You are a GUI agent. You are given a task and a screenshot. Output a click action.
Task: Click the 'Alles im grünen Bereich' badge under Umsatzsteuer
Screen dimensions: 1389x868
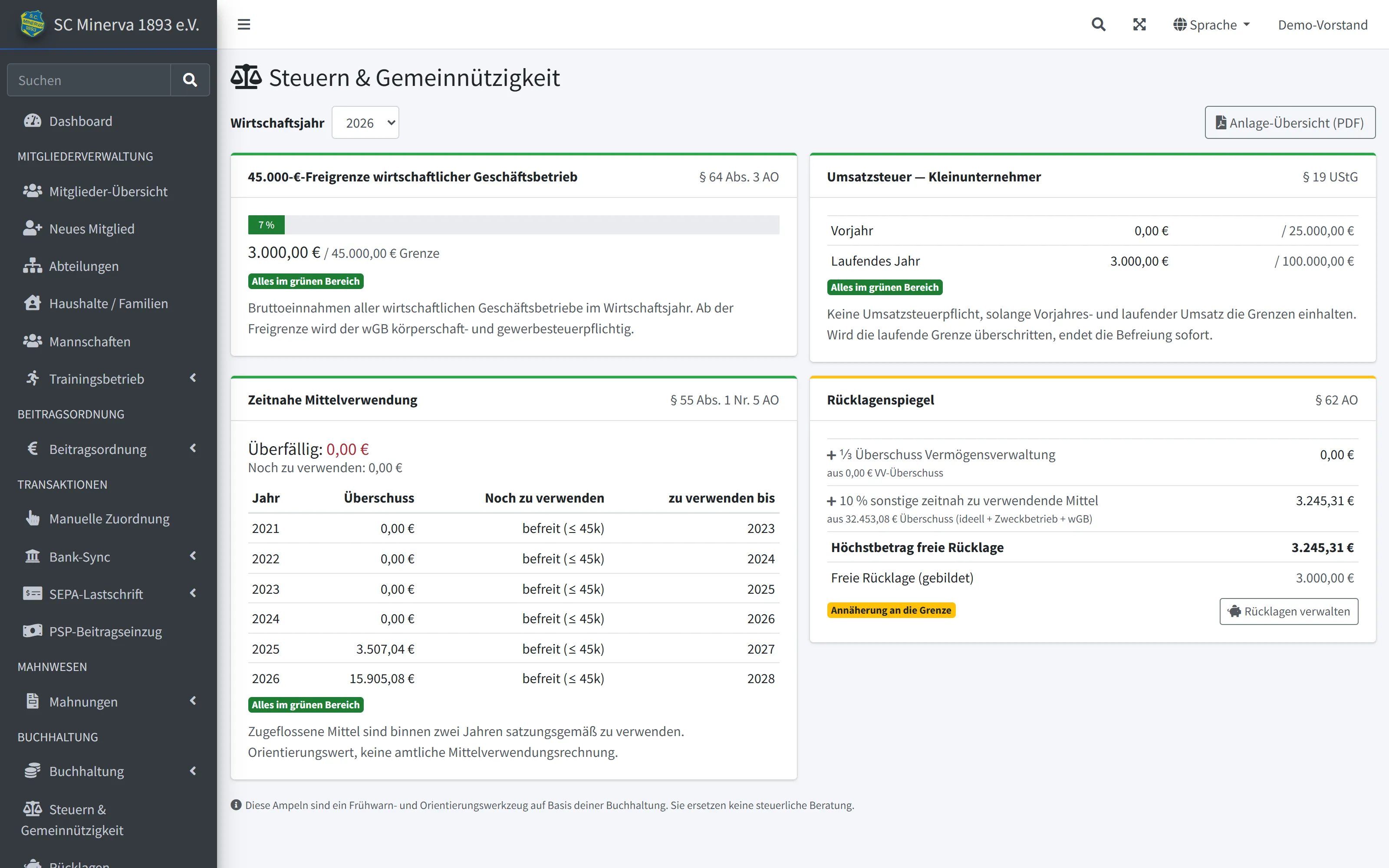point(885,287)
